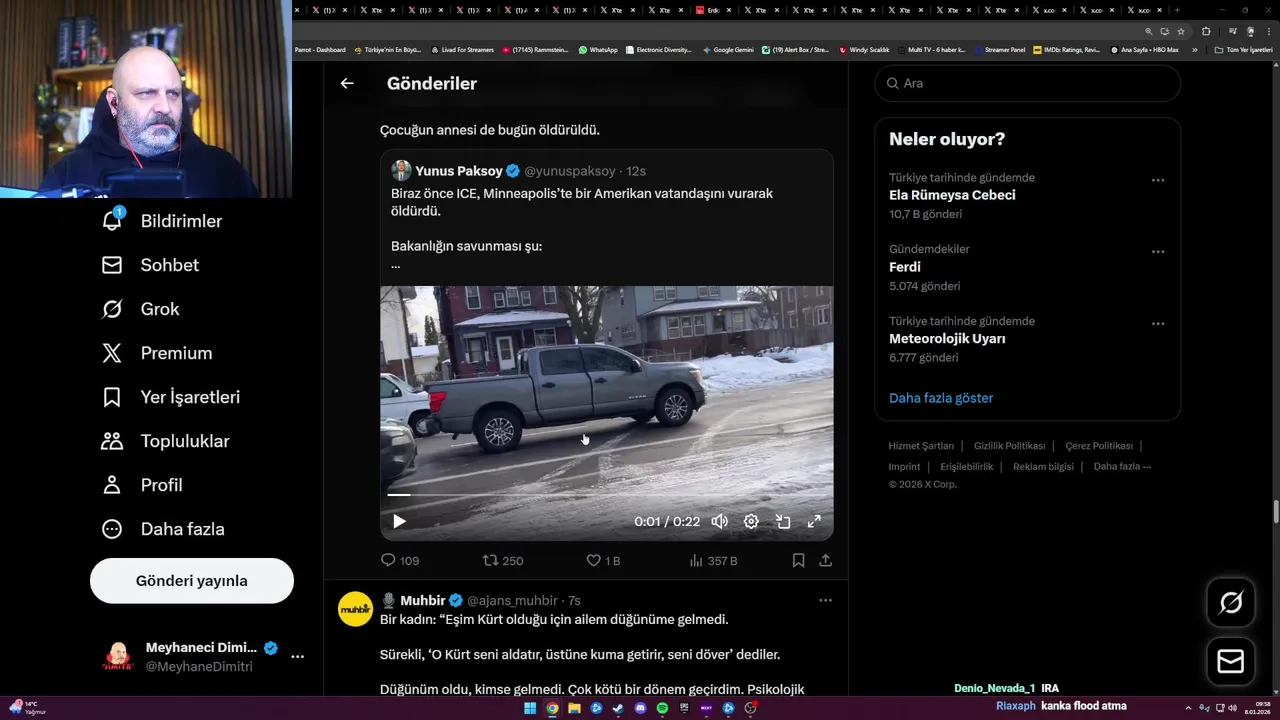Like the post with 1 B likes

(603, 561)
